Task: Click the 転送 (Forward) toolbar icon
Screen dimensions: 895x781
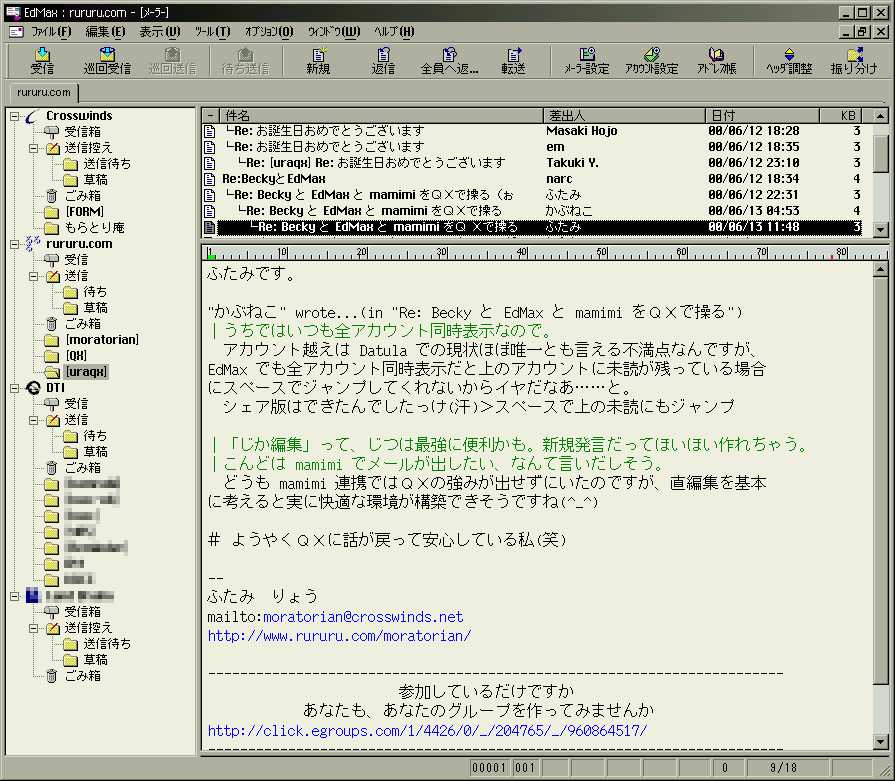Action: click(x=513, y=61)
